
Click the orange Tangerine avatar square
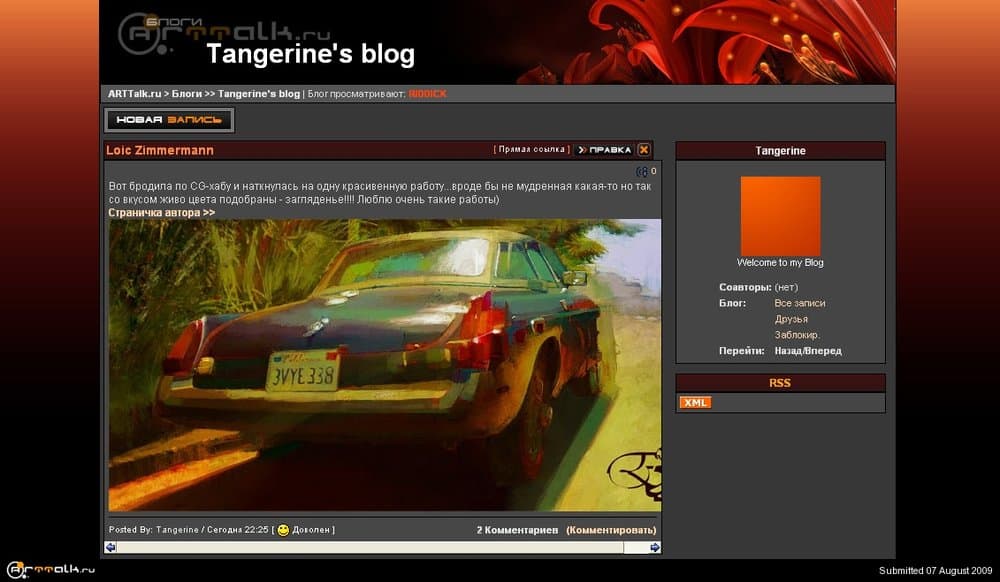pyautogui.click(x=780, y=216)
